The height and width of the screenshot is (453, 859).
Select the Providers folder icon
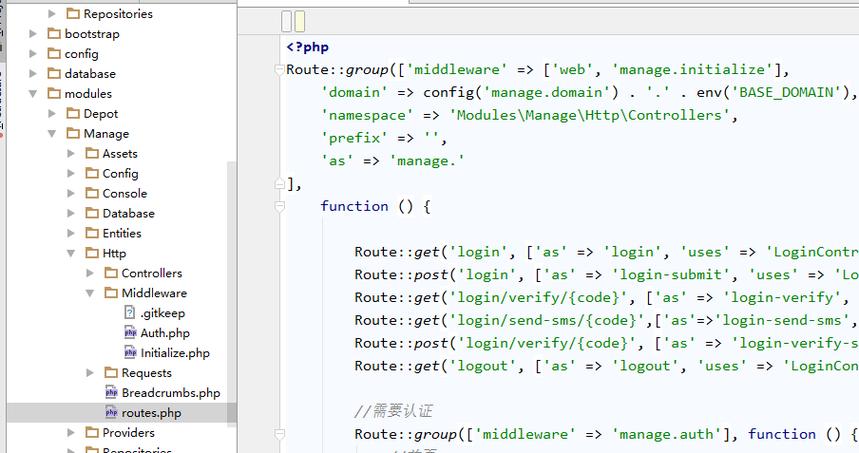[92, 432]
